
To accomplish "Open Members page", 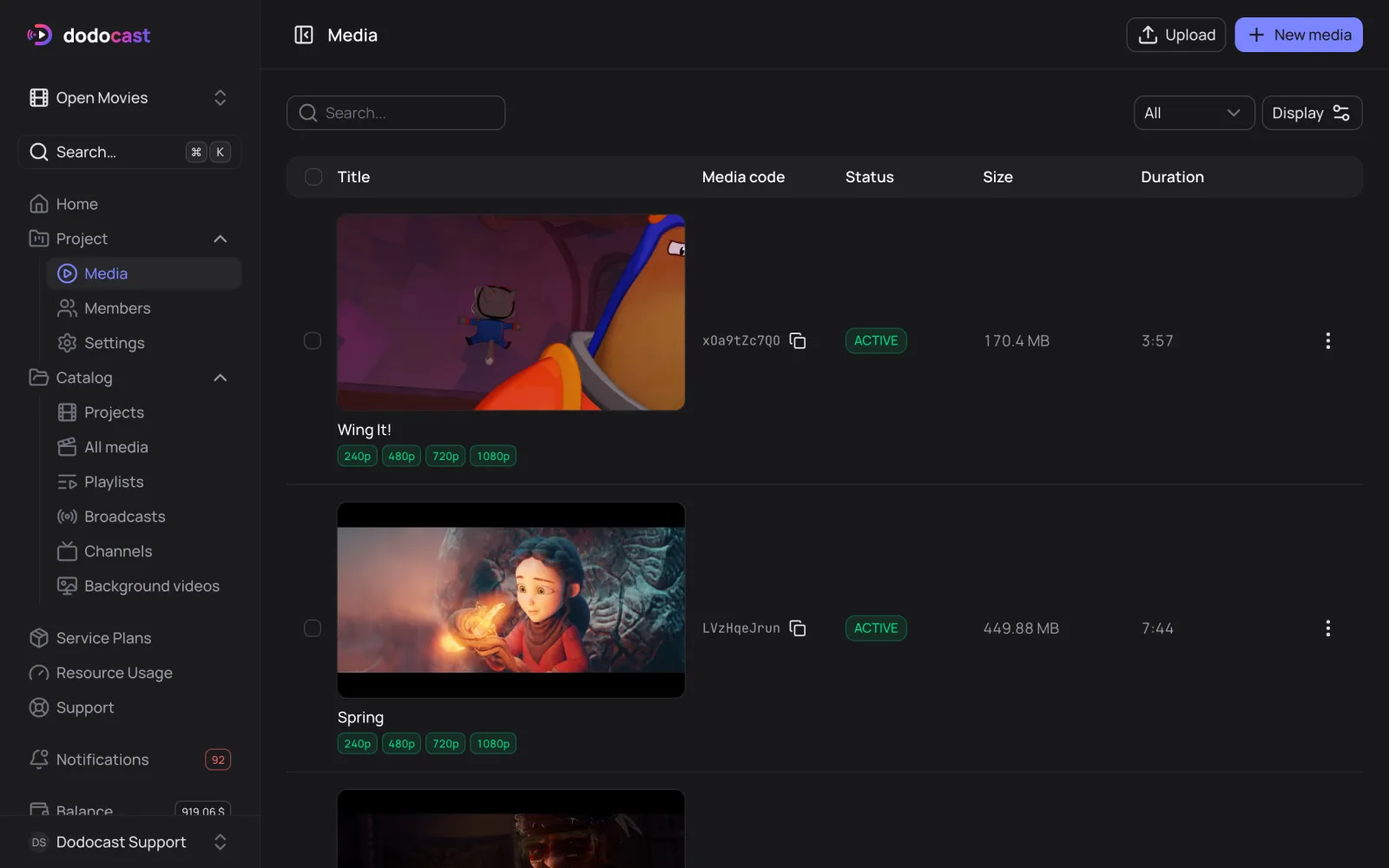I will tap(143, 308).
